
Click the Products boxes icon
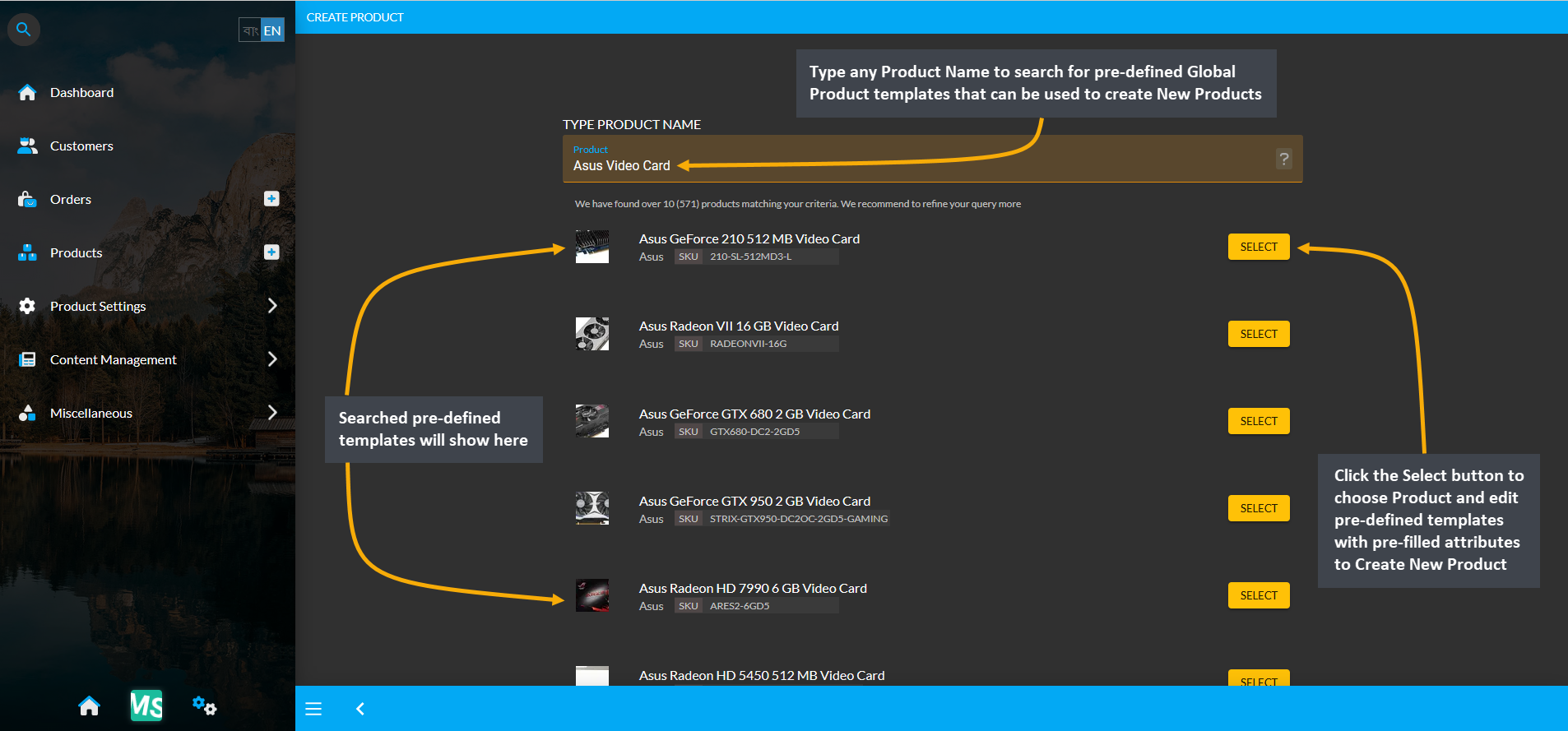[x=27, y=252]
